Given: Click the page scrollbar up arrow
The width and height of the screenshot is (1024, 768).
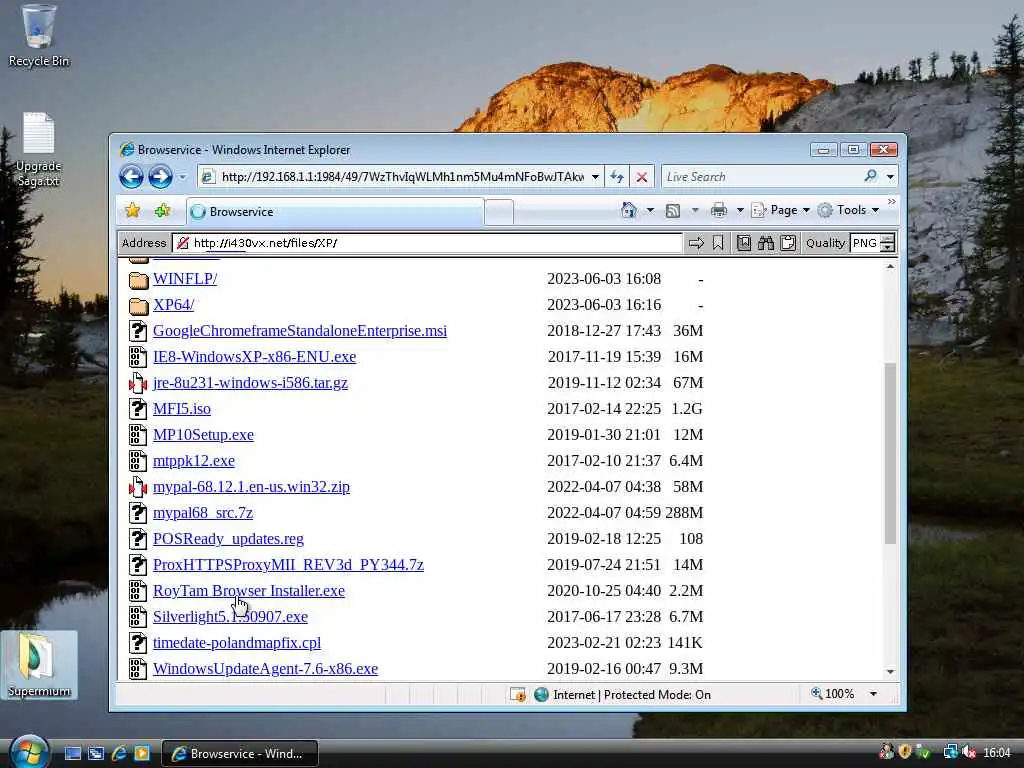Looking at the screenshot, I should tap(890, 266).
